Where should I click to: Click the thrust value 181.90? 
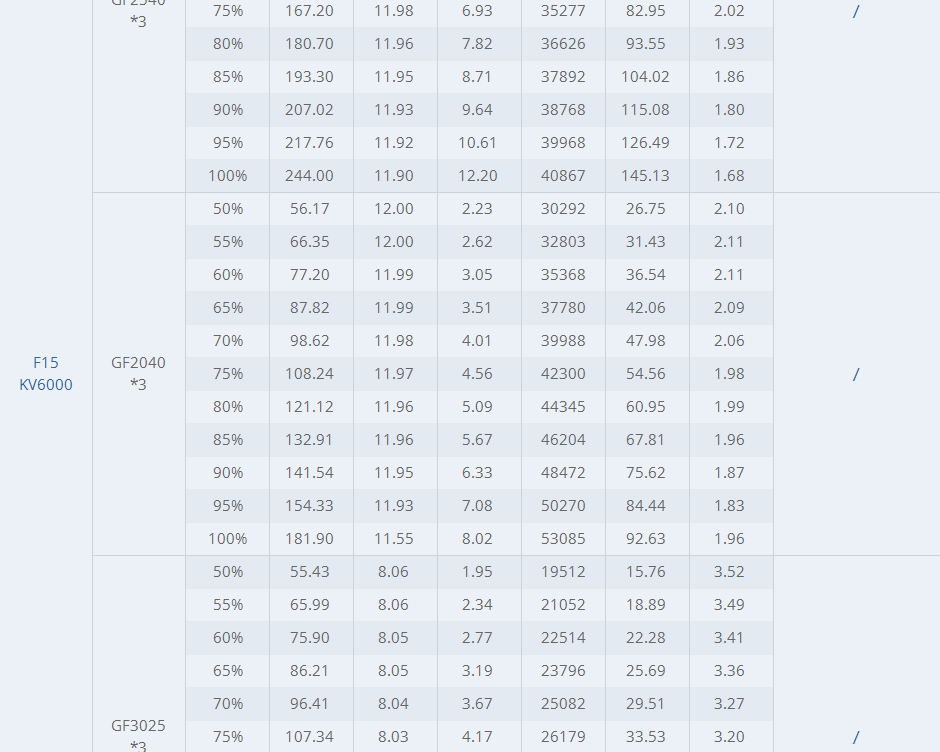pyautogui.click(x=309, y=539)
